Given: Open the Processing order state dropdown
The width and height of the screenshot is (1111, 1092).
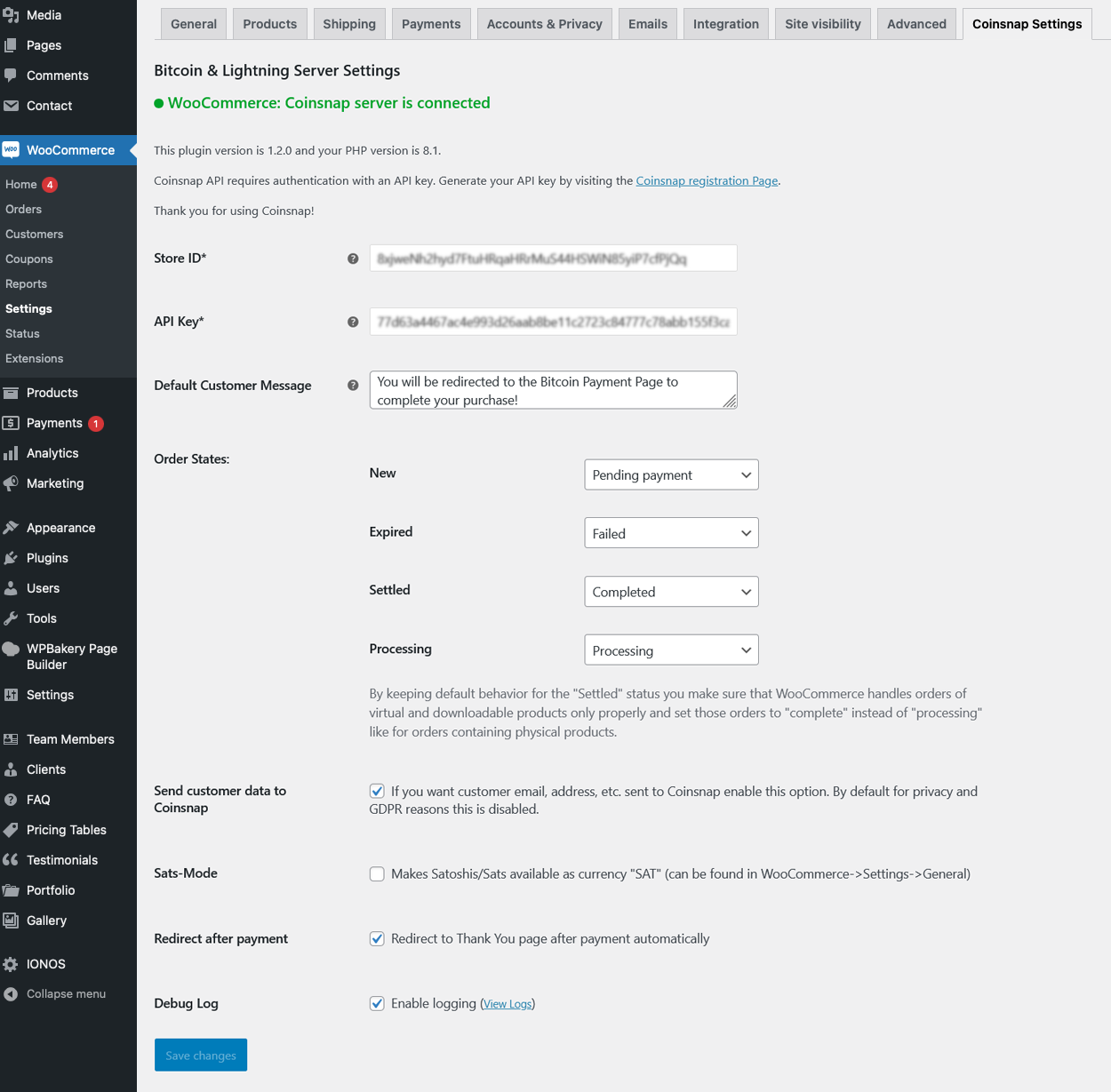Looking at the screenshot, I should pyautogui.click(x=671, y=650).
